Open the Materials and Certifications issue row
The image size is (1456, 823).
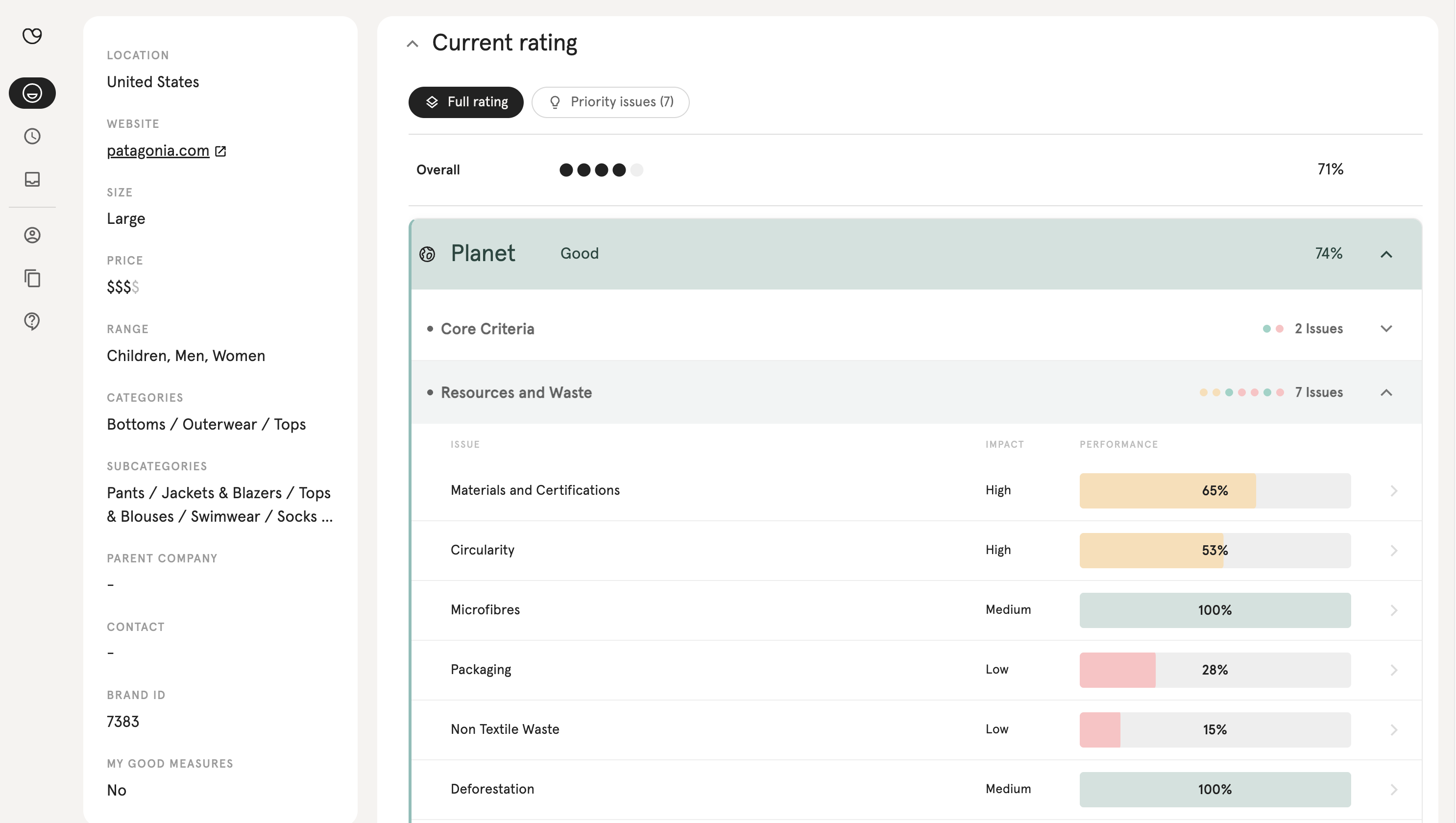(x=917, y=491)
